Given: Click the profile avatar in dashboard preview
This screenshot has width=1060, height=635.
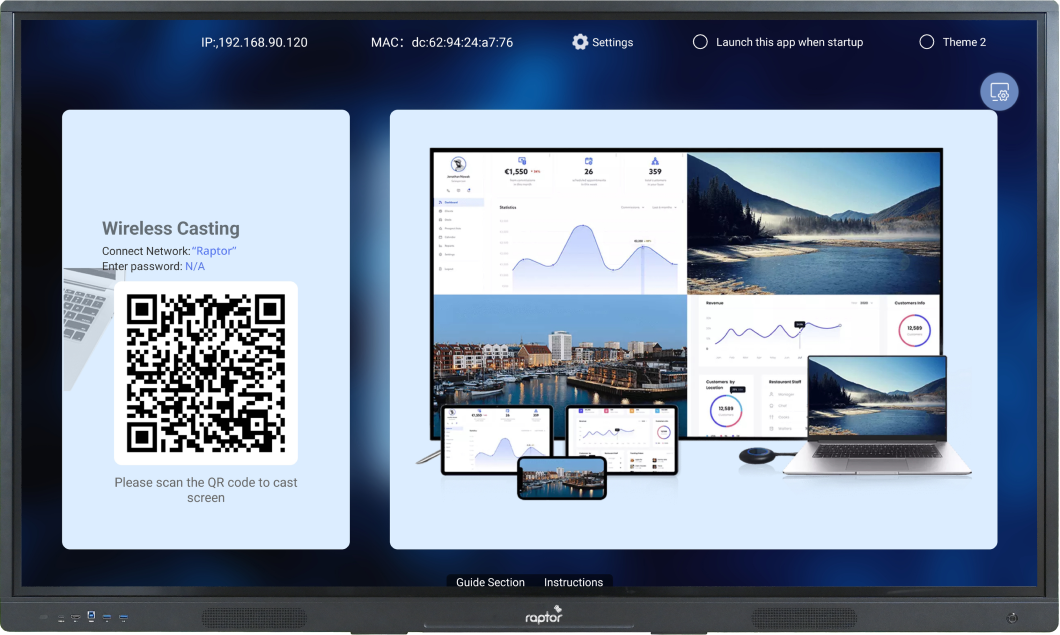Looking at the screenshot, I should [x=457, y=165].
